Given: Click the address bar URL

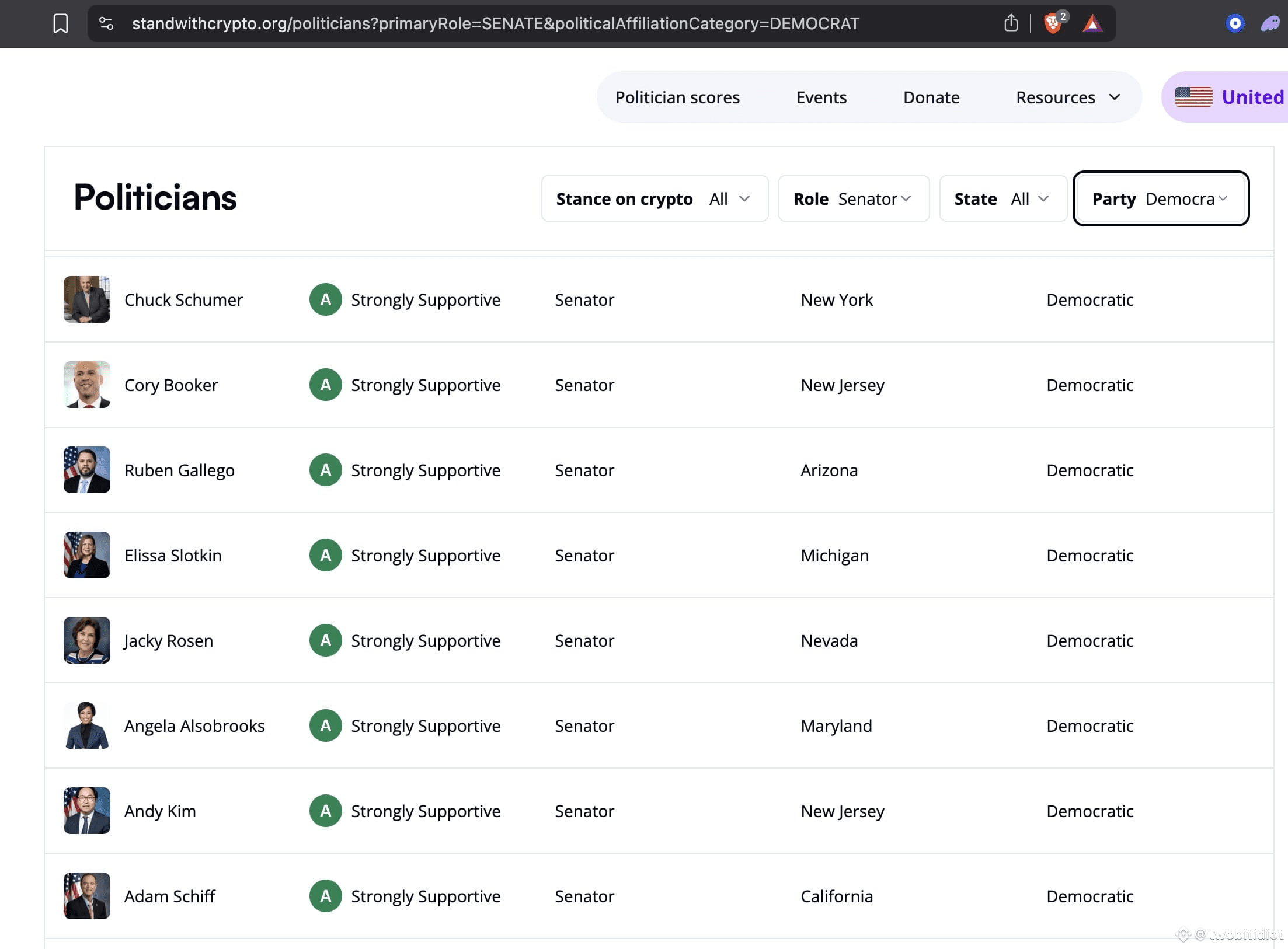Looking at the screenshot, I should pyautogui.click(x=496, y=23).
